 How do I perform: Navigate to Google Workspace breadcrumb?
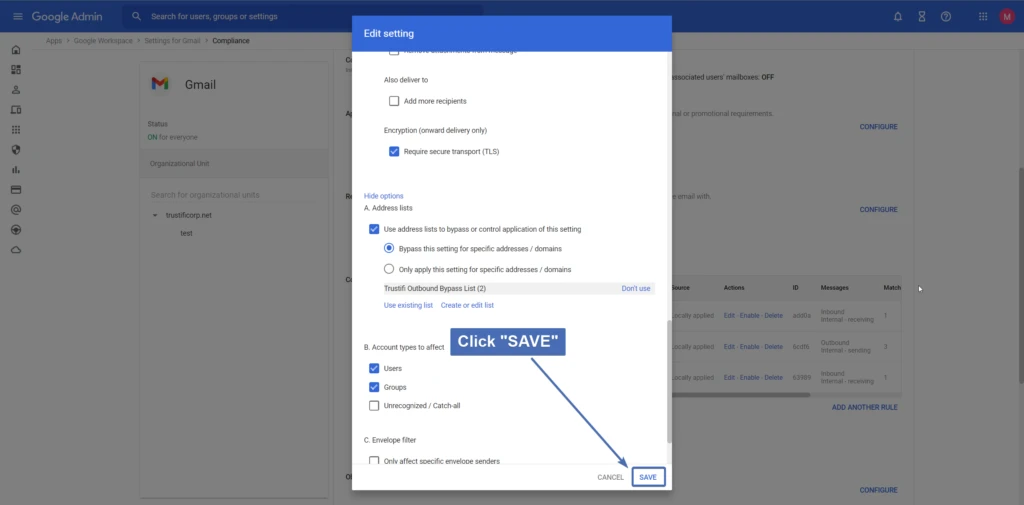pyautogui.click(x=105, y=41)
